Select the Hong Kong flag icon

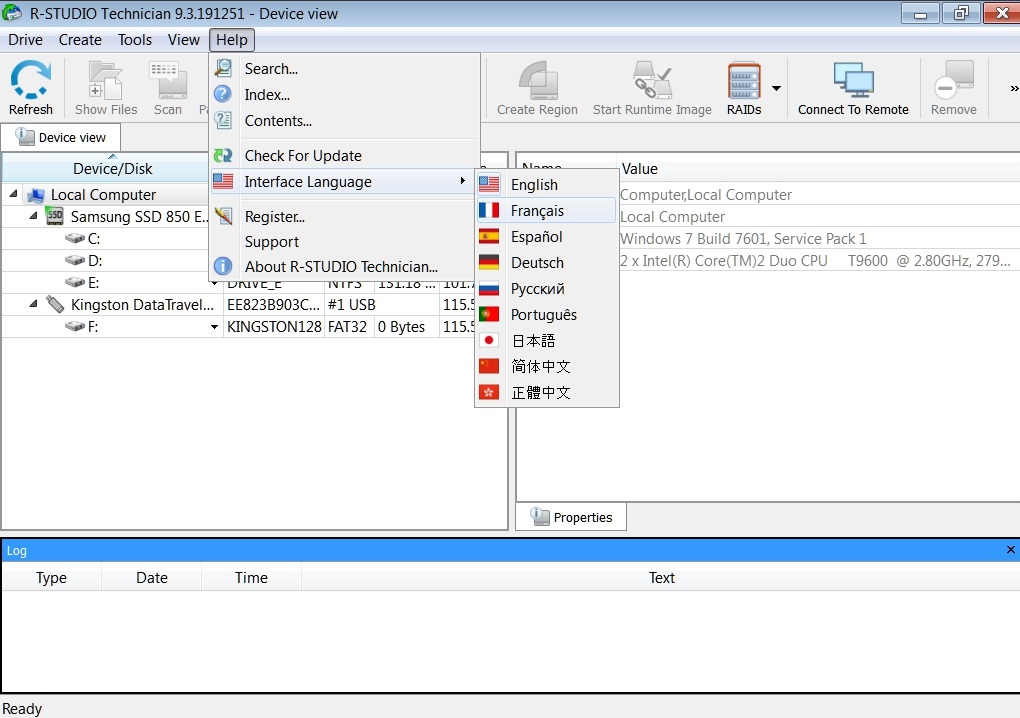pos(489,393)
